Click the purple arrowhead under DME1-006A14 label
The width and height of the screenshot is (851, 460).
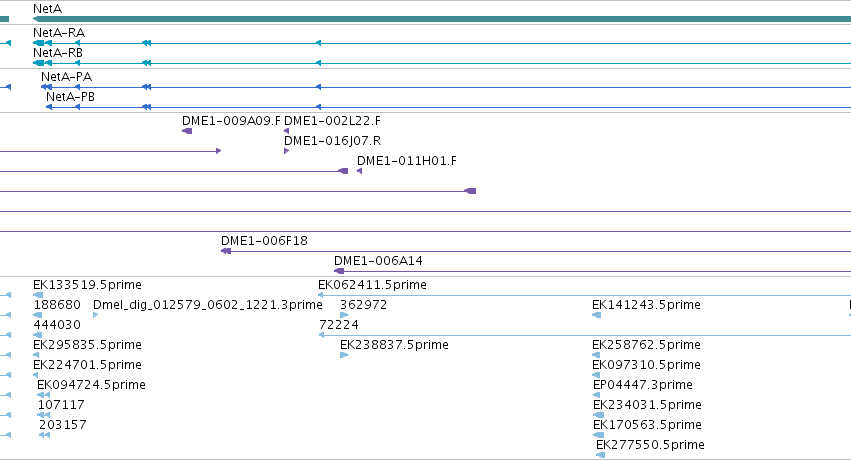339,271
